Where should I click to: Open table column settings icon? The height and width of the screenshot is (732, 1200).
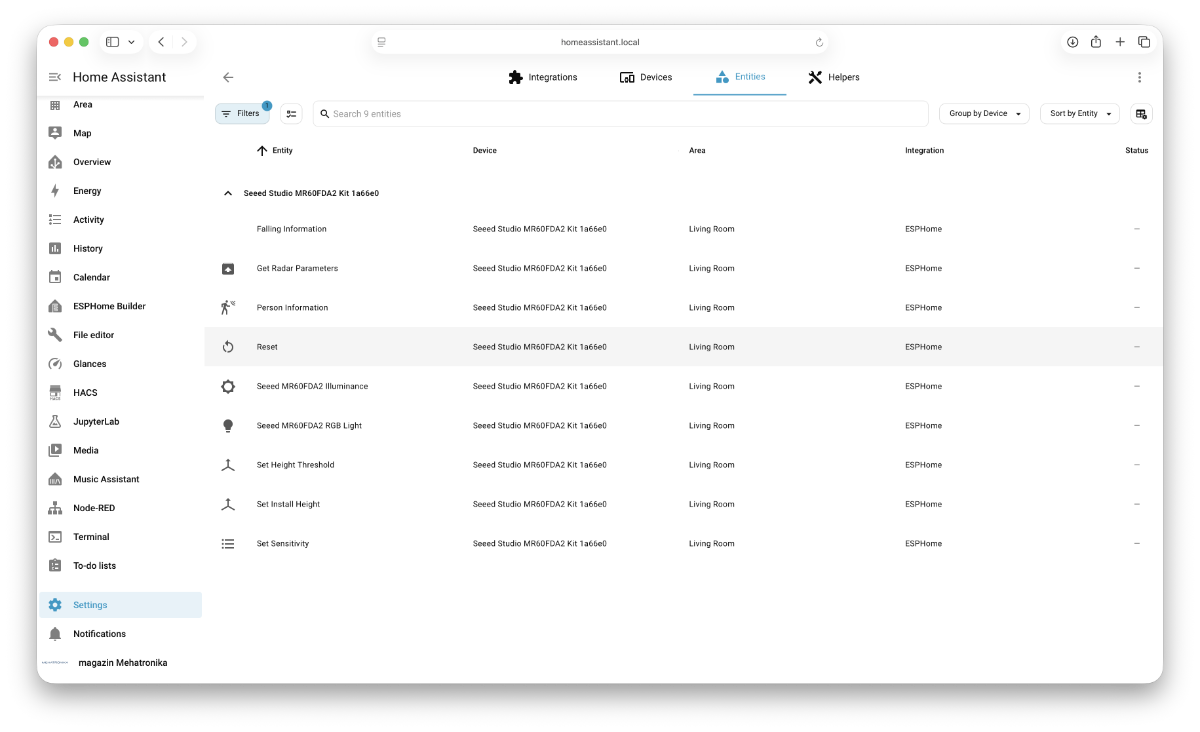[x=1141, y=114]
